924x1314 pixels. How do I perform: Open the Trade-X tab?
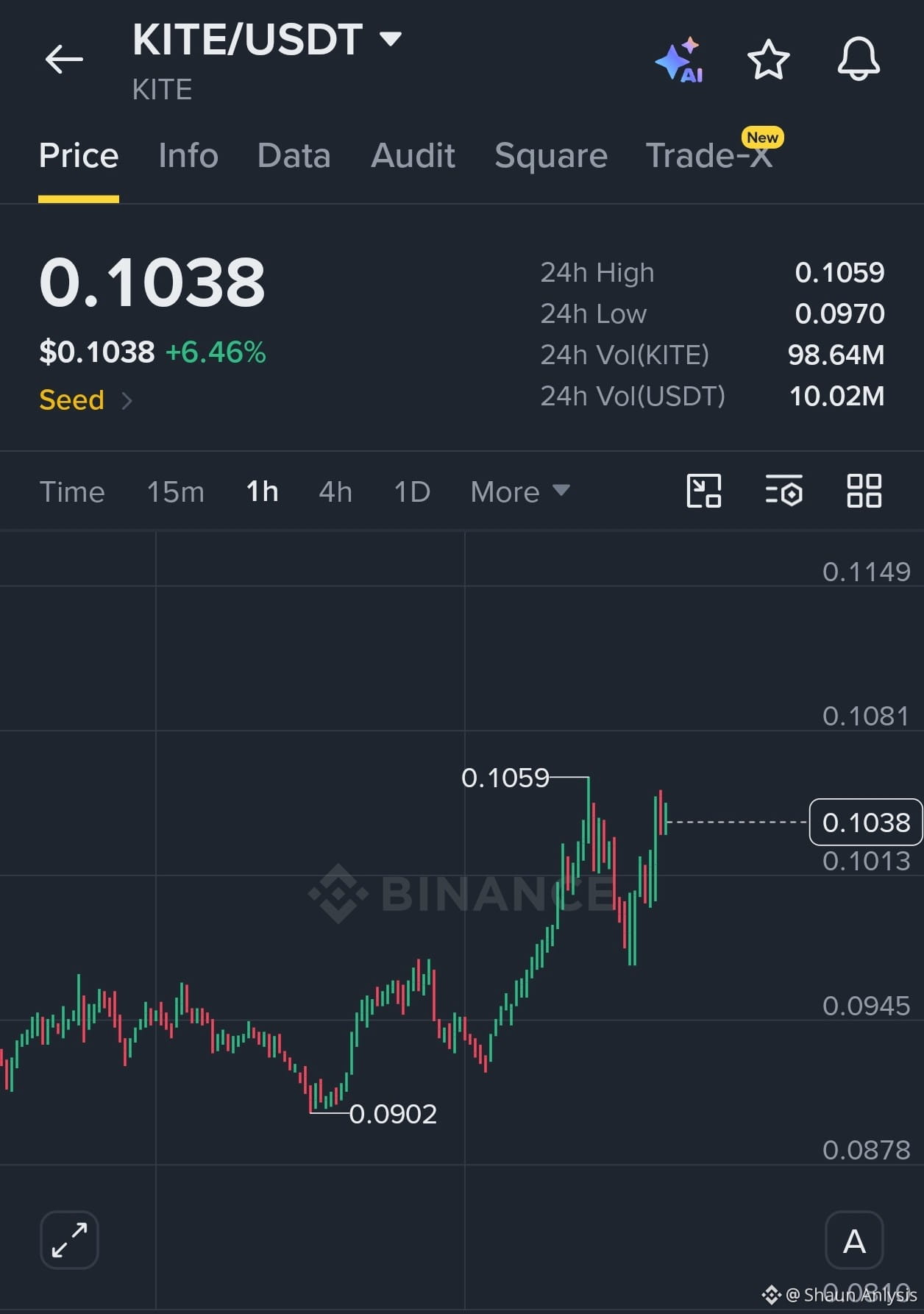(709, 156)
